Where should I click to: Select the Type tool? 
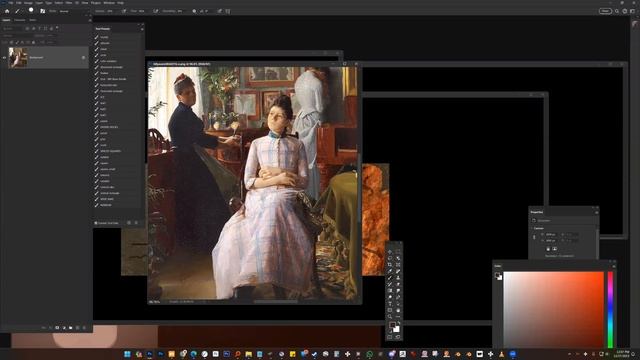pos(390,304)
